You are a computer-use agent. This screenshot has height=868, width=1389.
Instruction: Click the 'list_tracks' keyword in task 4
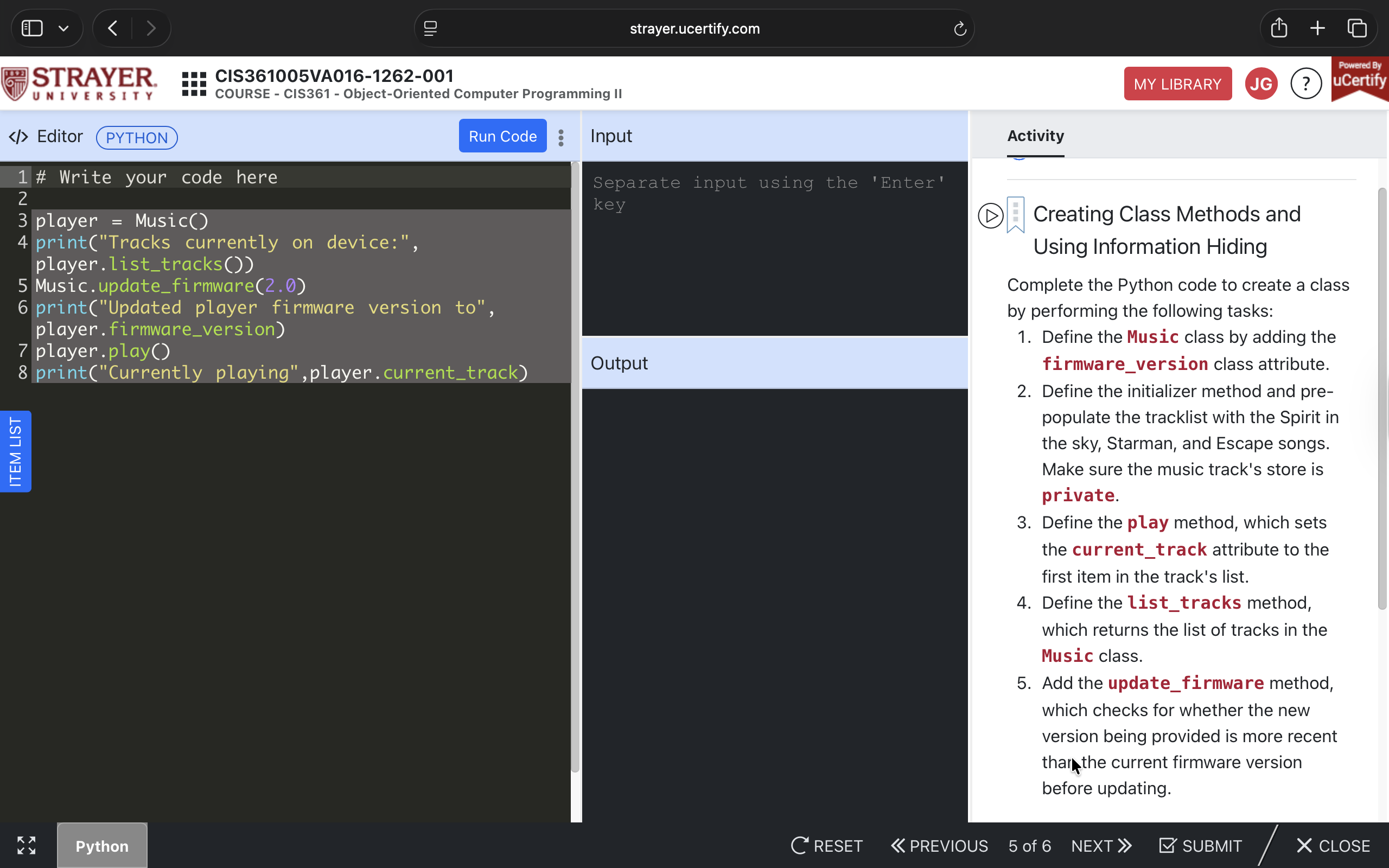pyautogui.click(x=1184, y=603)
